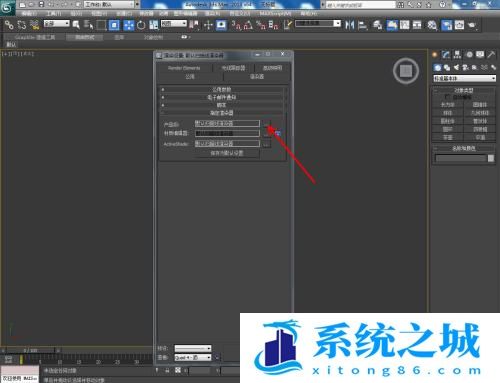Click the Mirror tool icon
Image resolution: width=500 pixels, height=383 pixels.
(349, 25)
